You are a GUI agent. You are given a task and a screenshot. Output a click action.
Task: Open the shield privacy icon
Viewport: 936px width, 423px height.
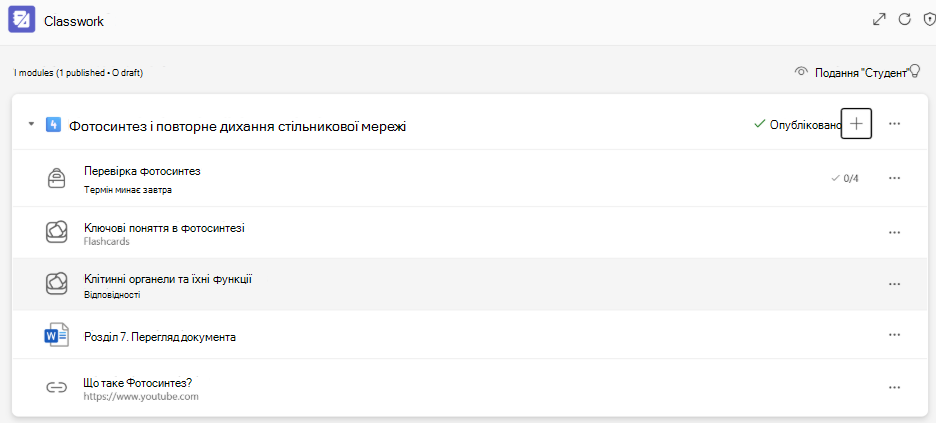929,19
